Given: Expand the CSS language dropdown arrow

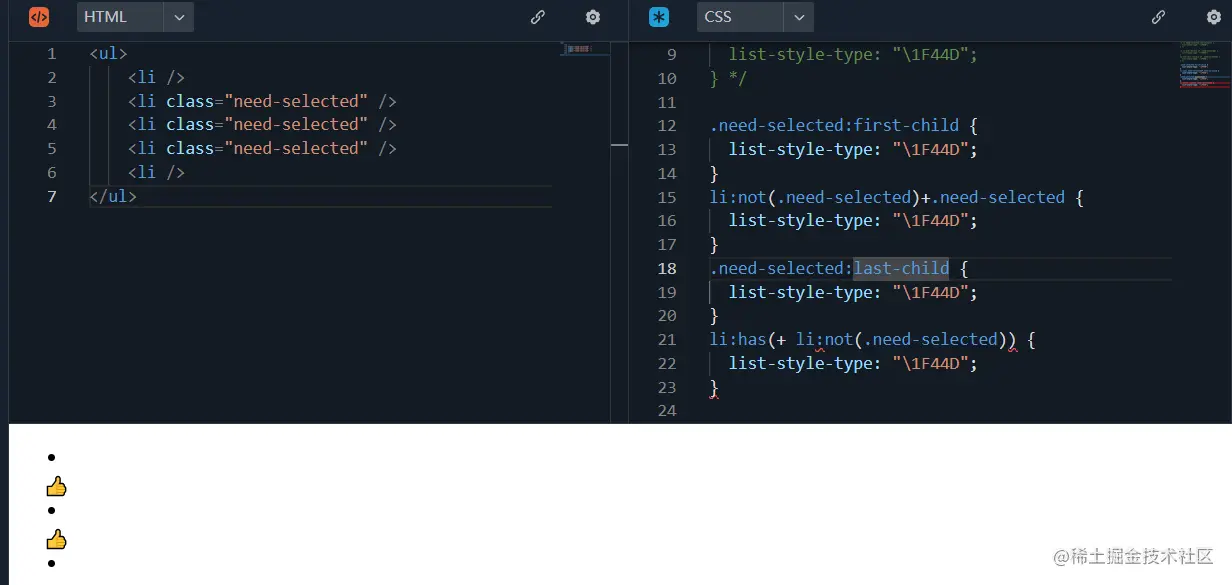Looking at the screenshot, I should point(798,17).
